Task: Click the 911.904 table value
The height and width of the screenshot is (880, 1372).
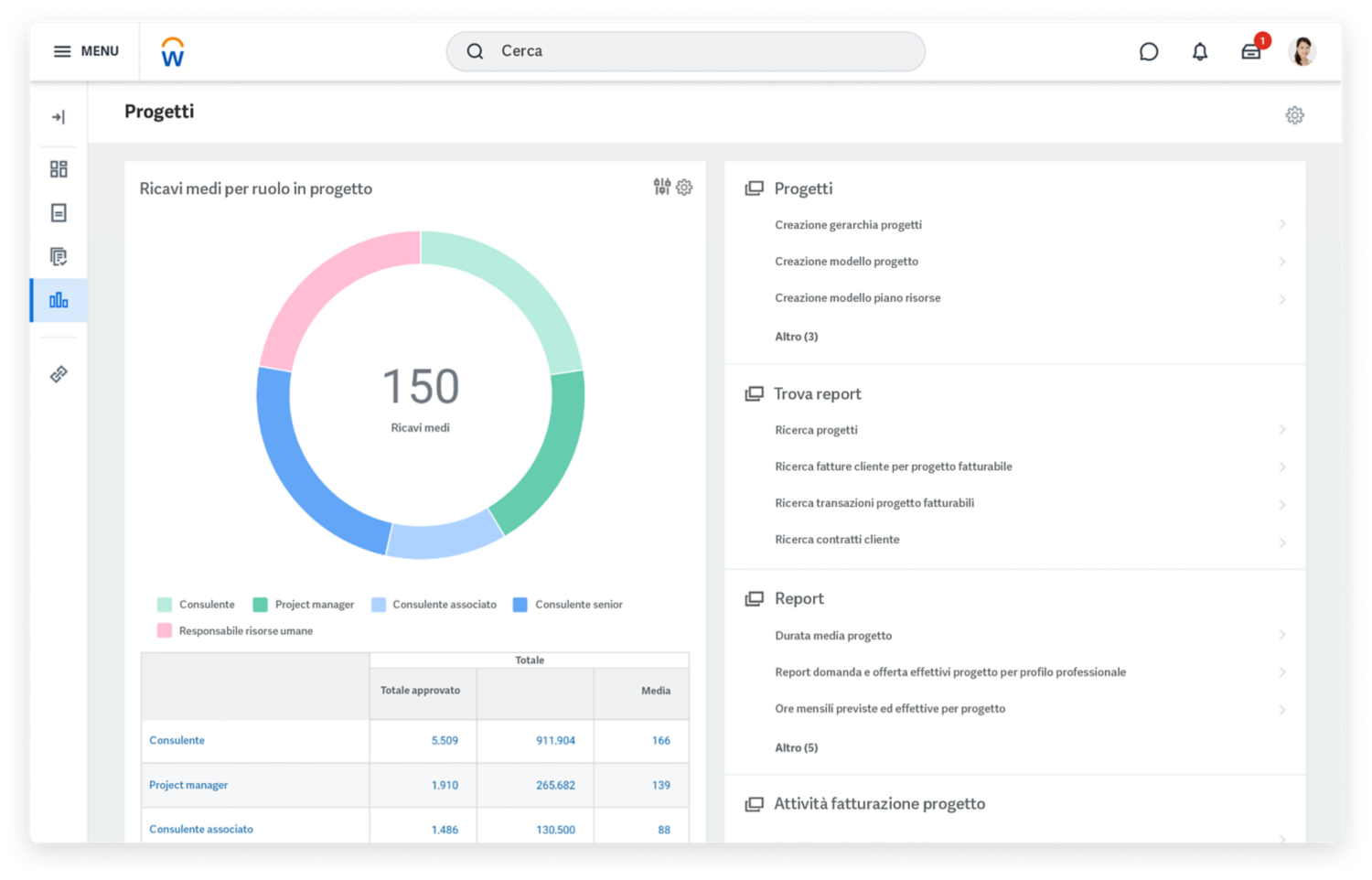Action: click(555, 741)
